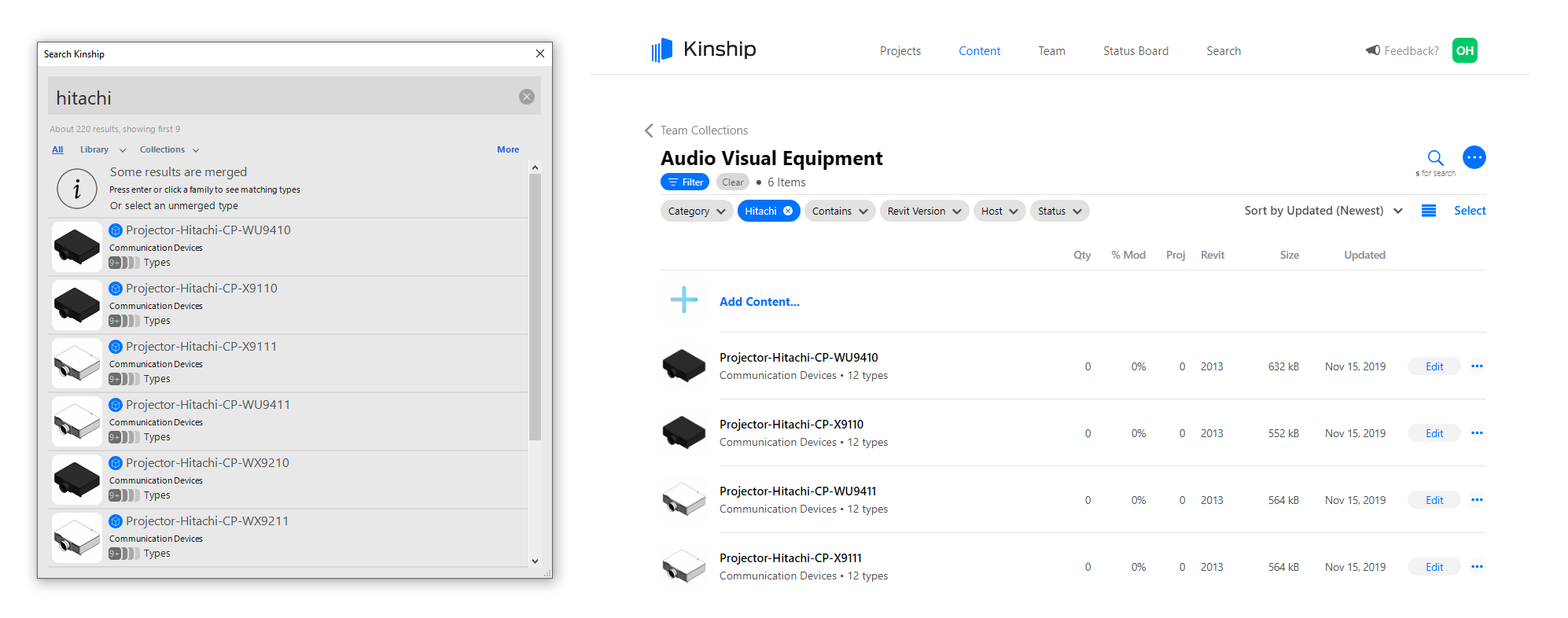Click the Size column header
The image size is (1568, 618).
point(1290,255)
